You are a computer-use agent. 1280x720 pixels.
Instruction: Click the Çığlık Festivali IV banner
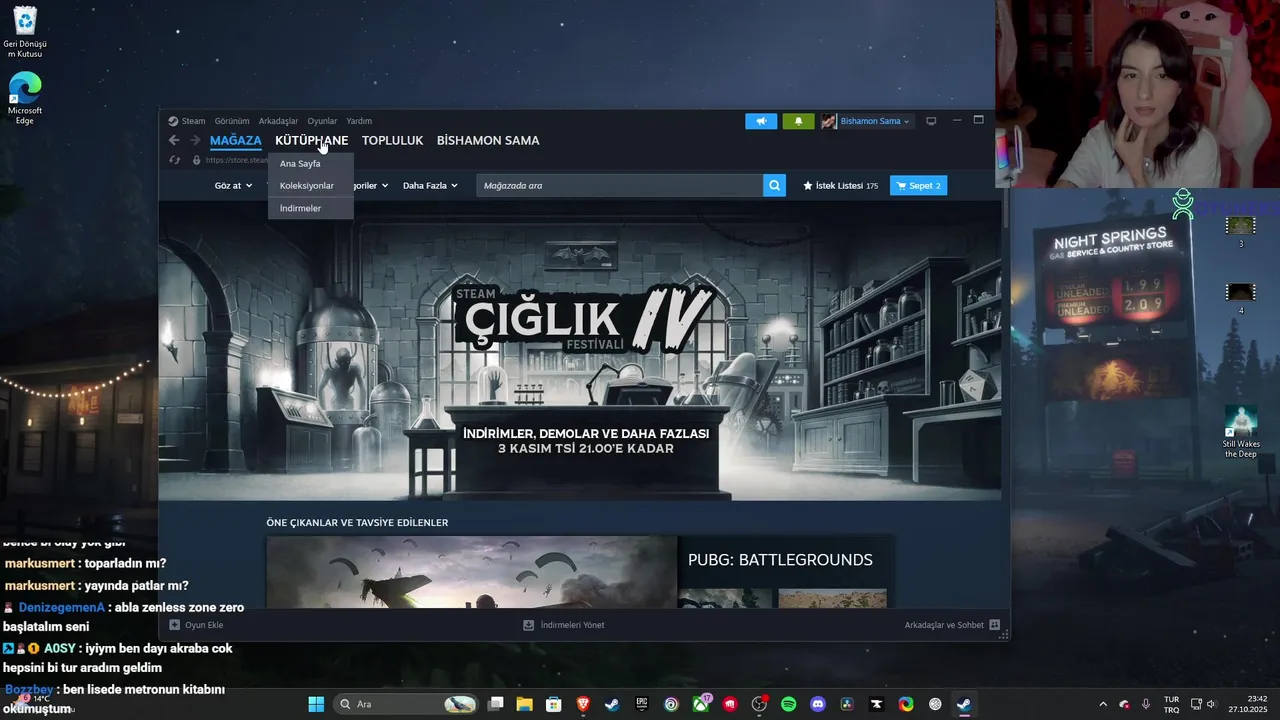pos(580,350)
